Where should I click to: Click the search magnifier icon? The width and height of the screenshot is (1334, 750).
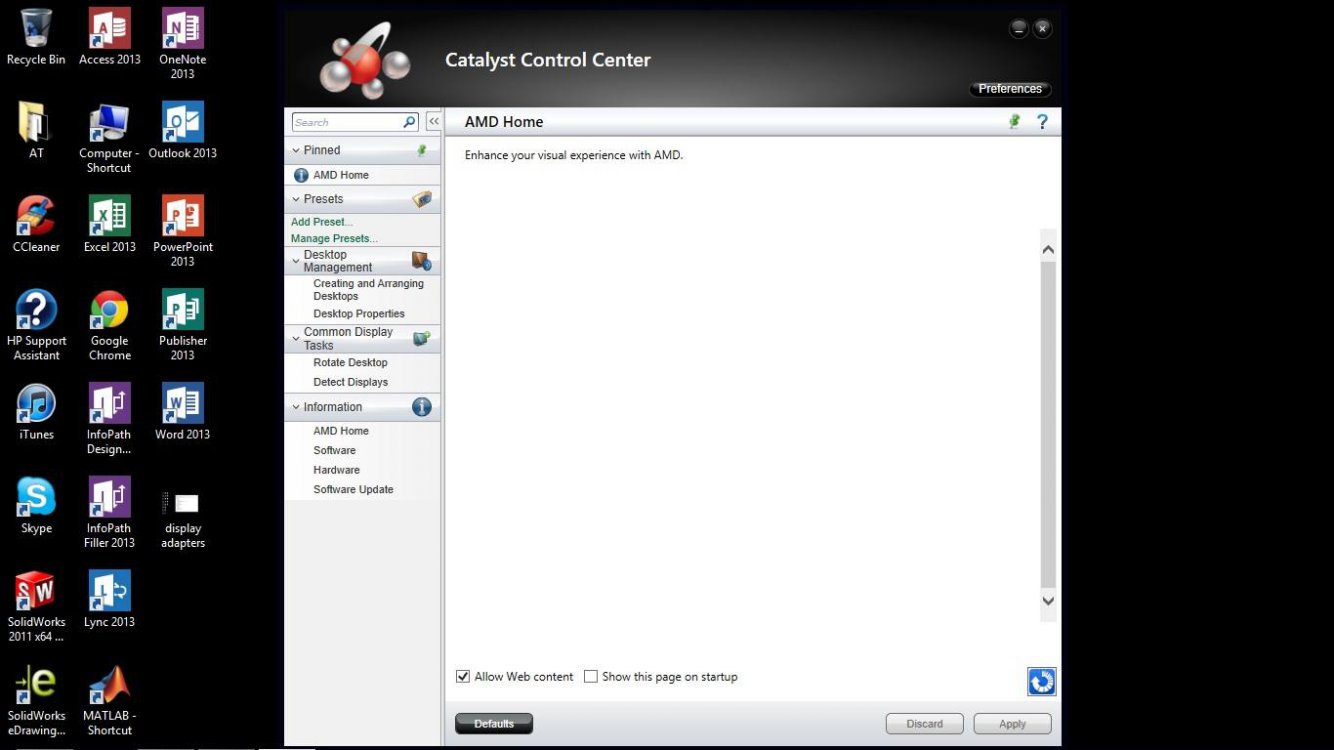[x=409, y=122]
